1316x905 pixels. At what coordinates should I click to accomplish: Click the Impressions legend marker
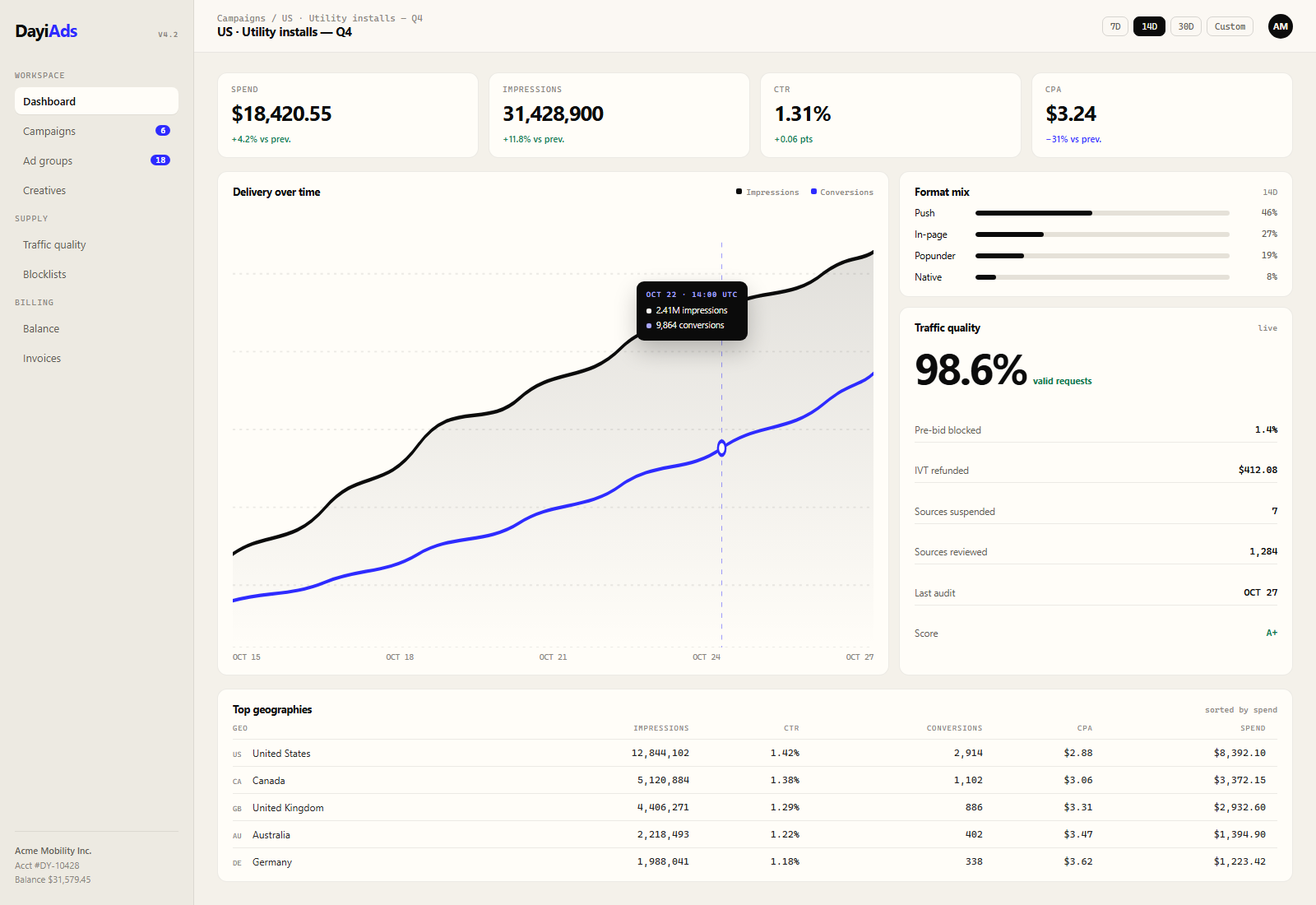click(x=739, y=192)
